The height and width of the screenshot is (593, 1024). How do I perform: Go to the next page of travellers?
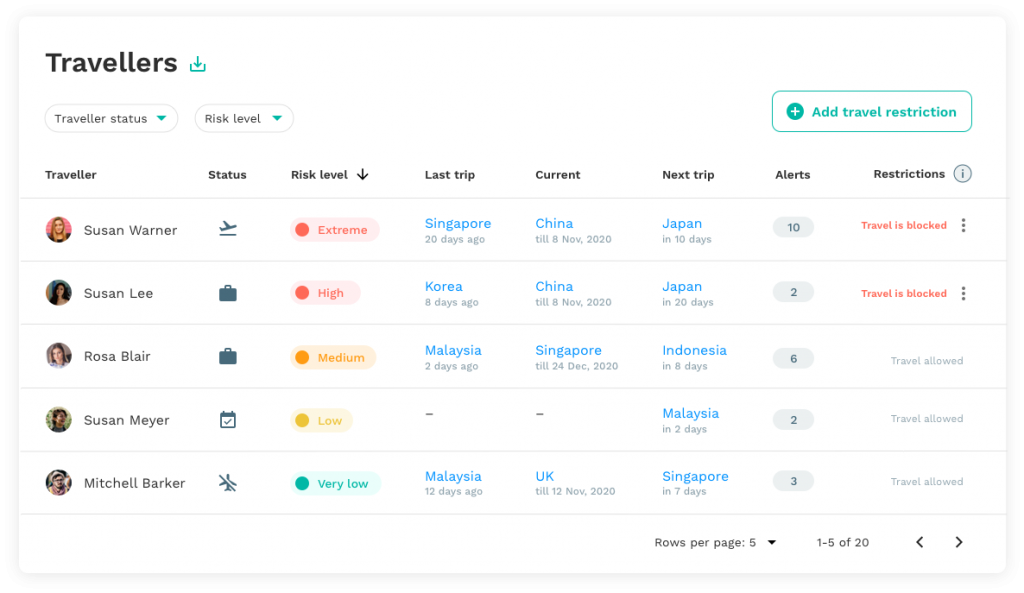(958, 542)
